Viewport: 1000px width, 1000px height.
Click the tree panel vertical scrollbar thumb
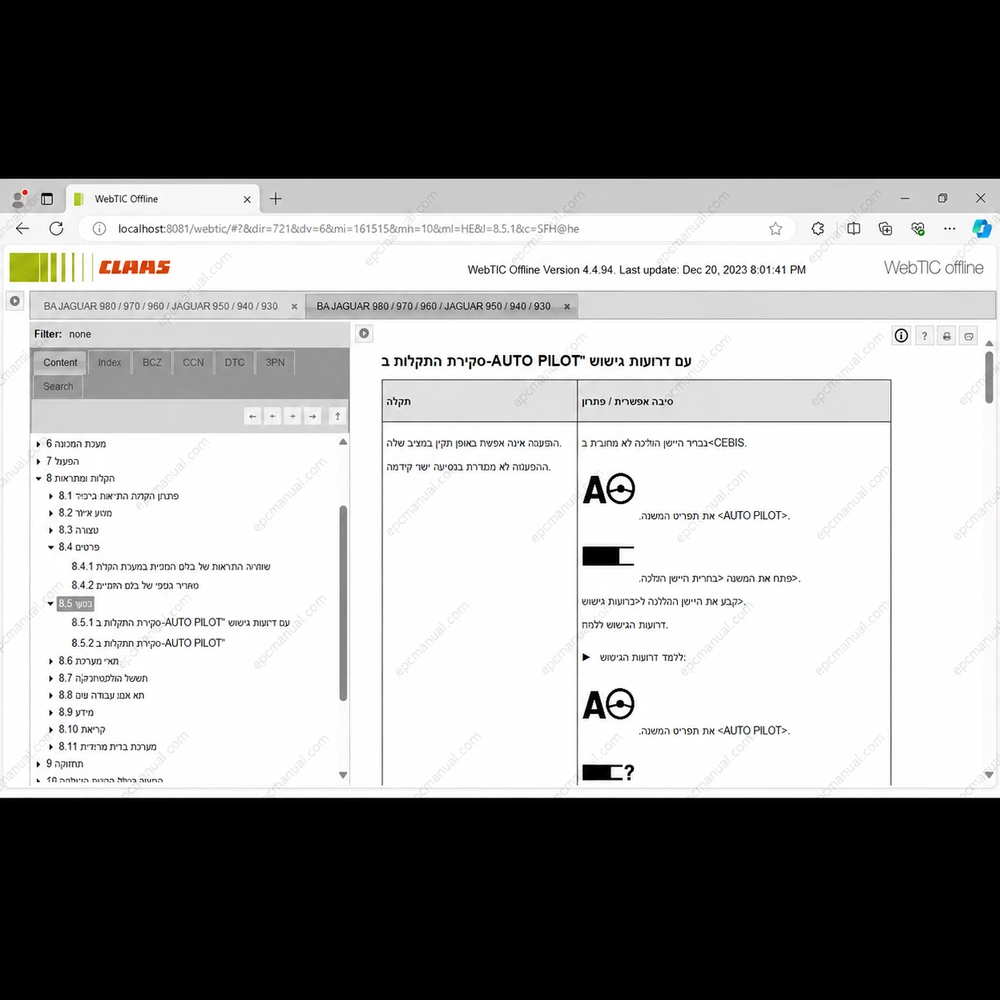pyautogui.click(x=343, y=603)
